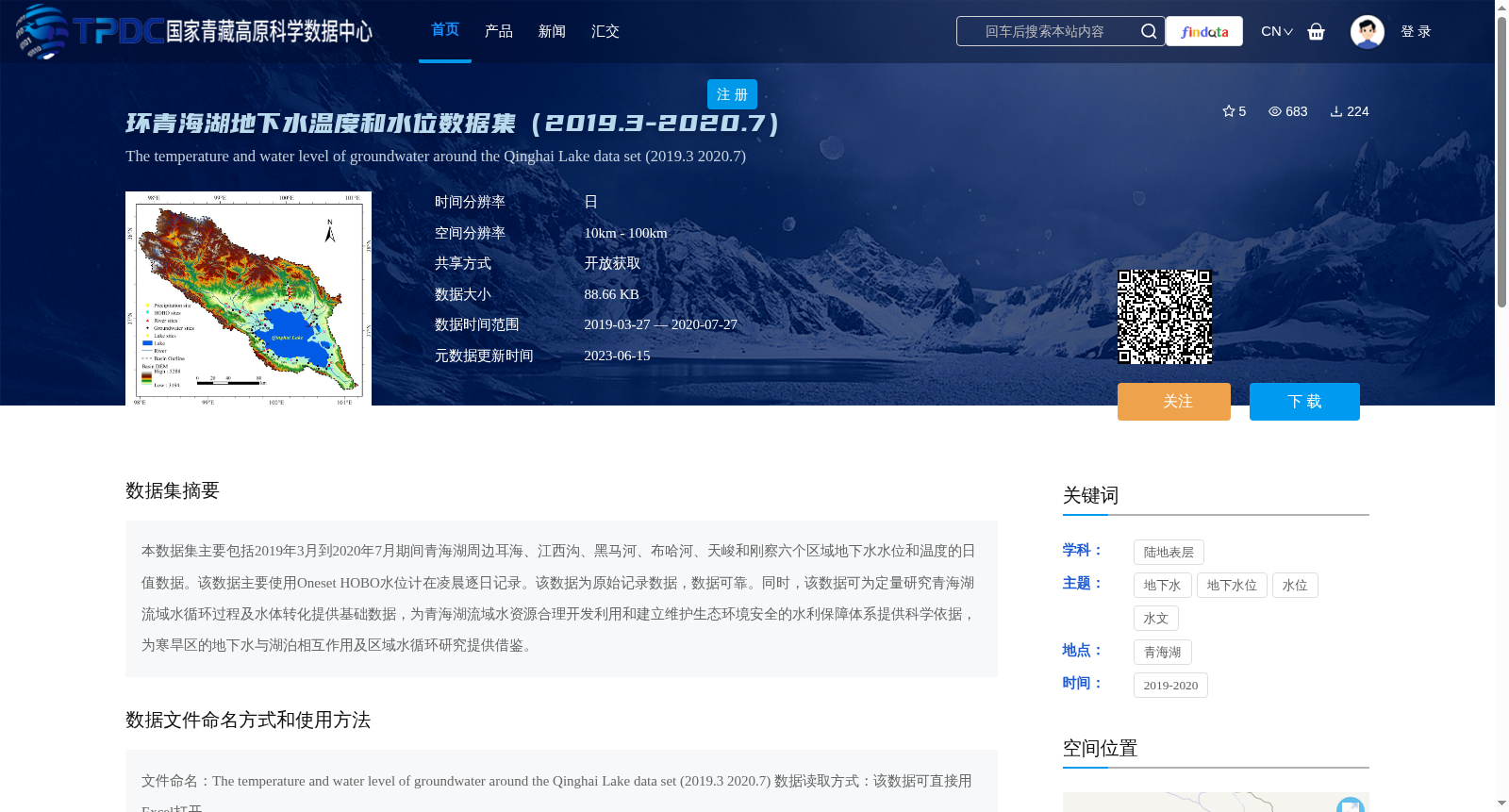Select the 地下水 keyword tag
1509x812 pixels.
pos(1162,586)
